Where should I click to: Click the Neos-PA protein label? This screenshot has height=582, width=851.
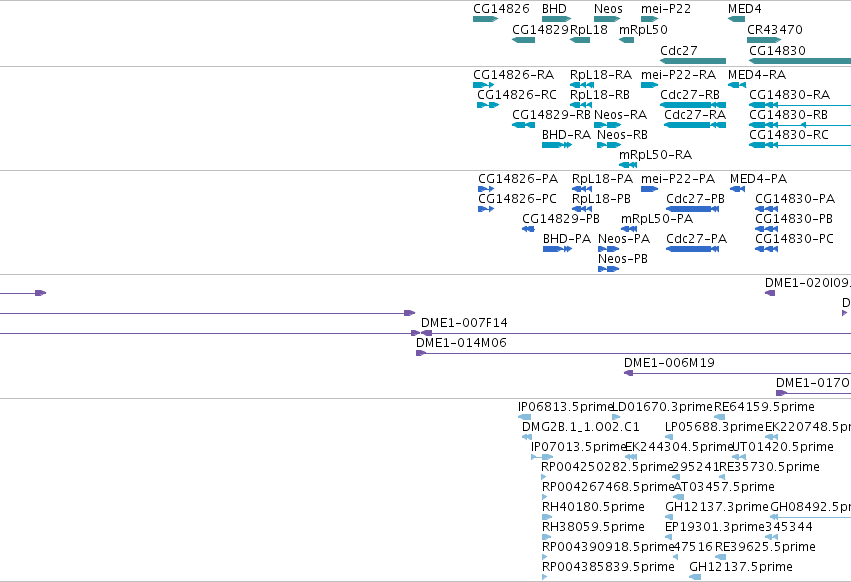pyautogui.click(x=624, y=239)
